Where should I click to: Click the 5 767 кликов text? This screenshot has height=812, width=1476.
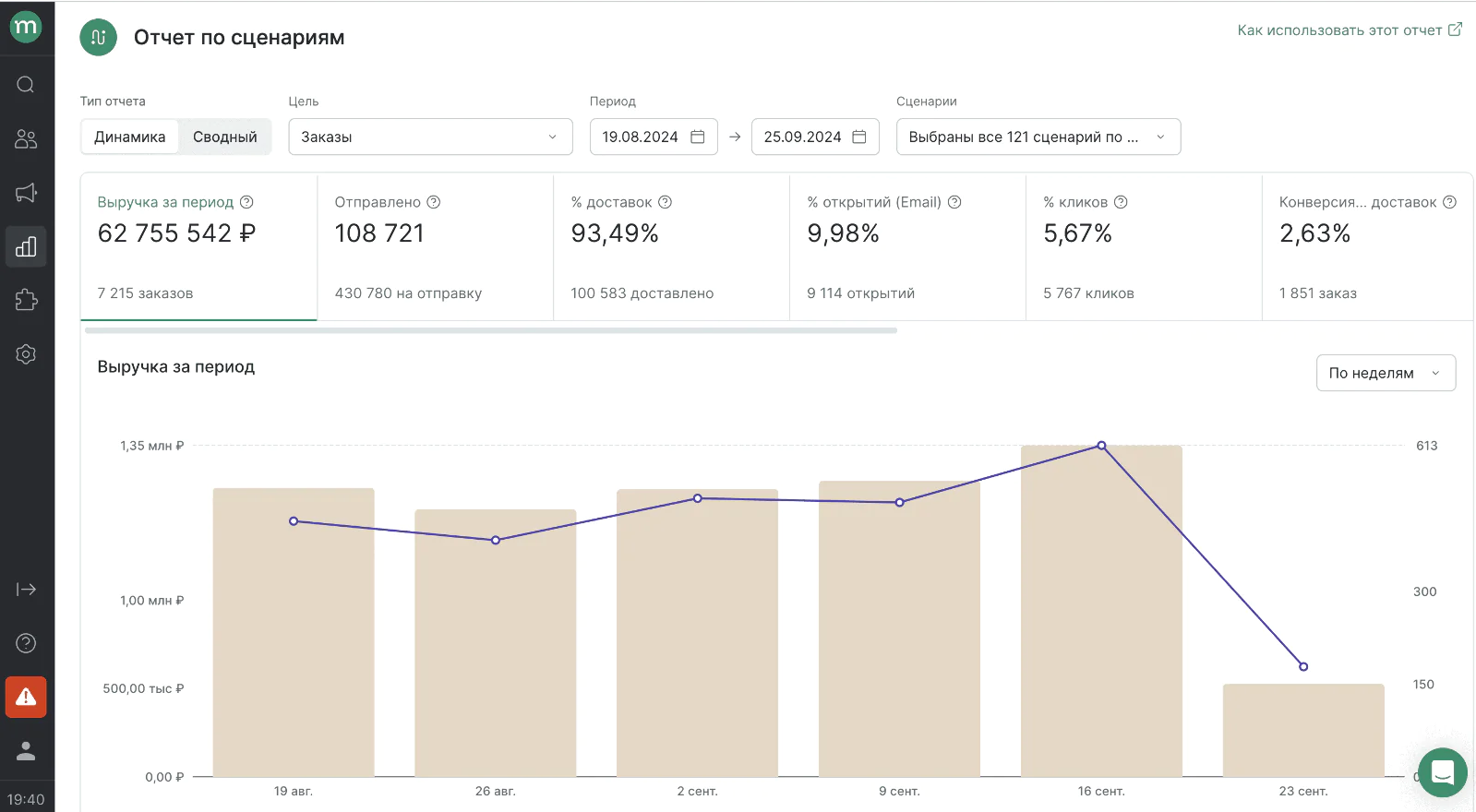point(1088,293)
